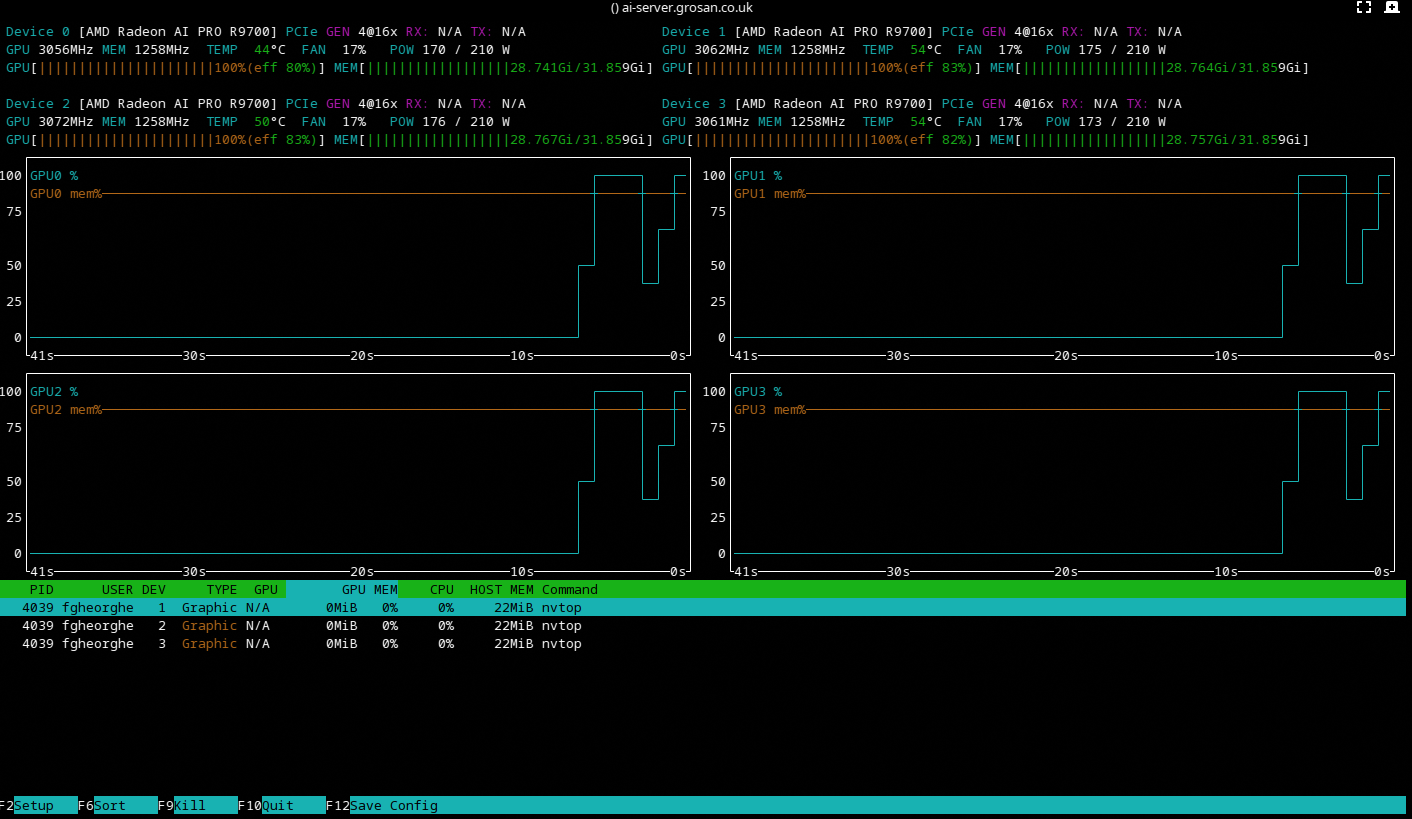Click the GPU clock reading 3061MHz

pyautogui.click(x=722, y=122)
